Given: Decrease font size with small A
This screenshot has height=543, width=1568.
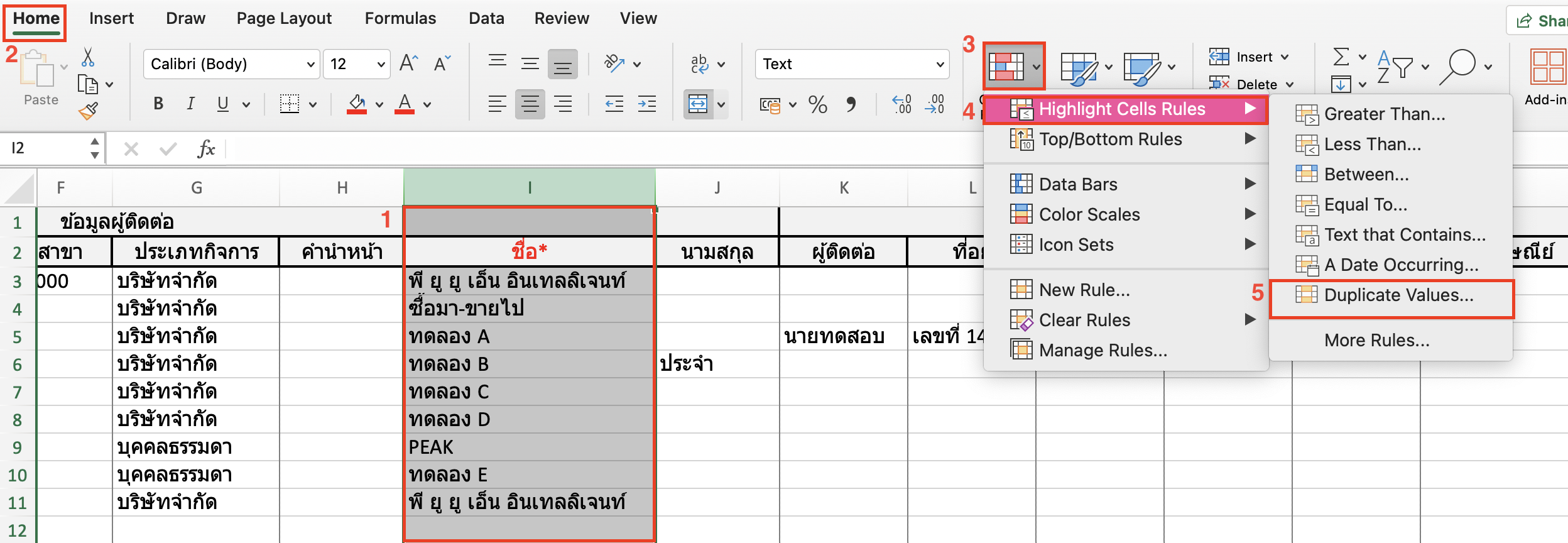Looking at the screenshot, I should coord(442,63).
